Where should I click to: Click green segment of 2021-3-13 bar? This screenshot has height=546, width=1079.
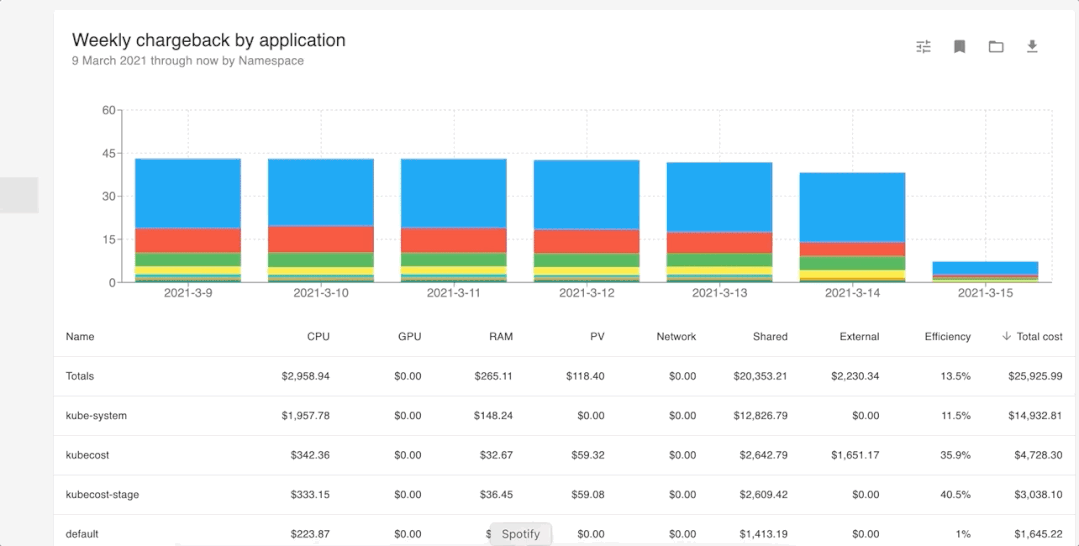pyautogui.click(x=719, y=260)
